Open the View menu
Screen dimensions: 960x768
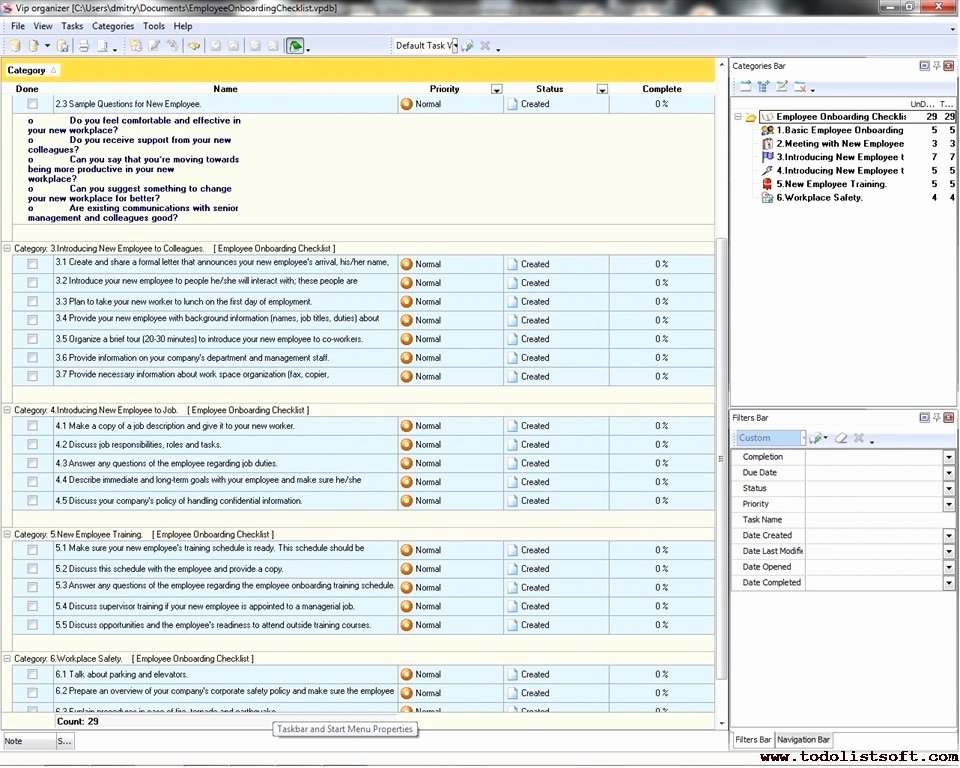(x=43, y=26)
